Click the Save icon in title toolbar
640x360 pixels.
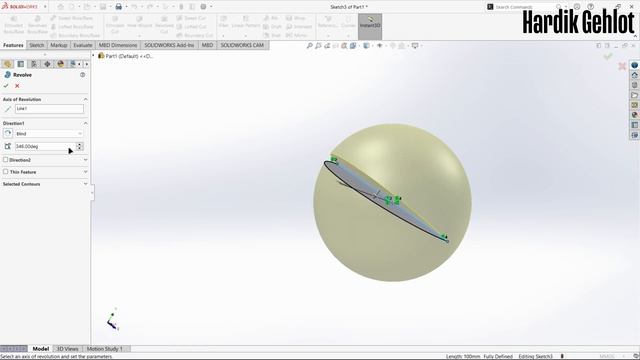103,7
